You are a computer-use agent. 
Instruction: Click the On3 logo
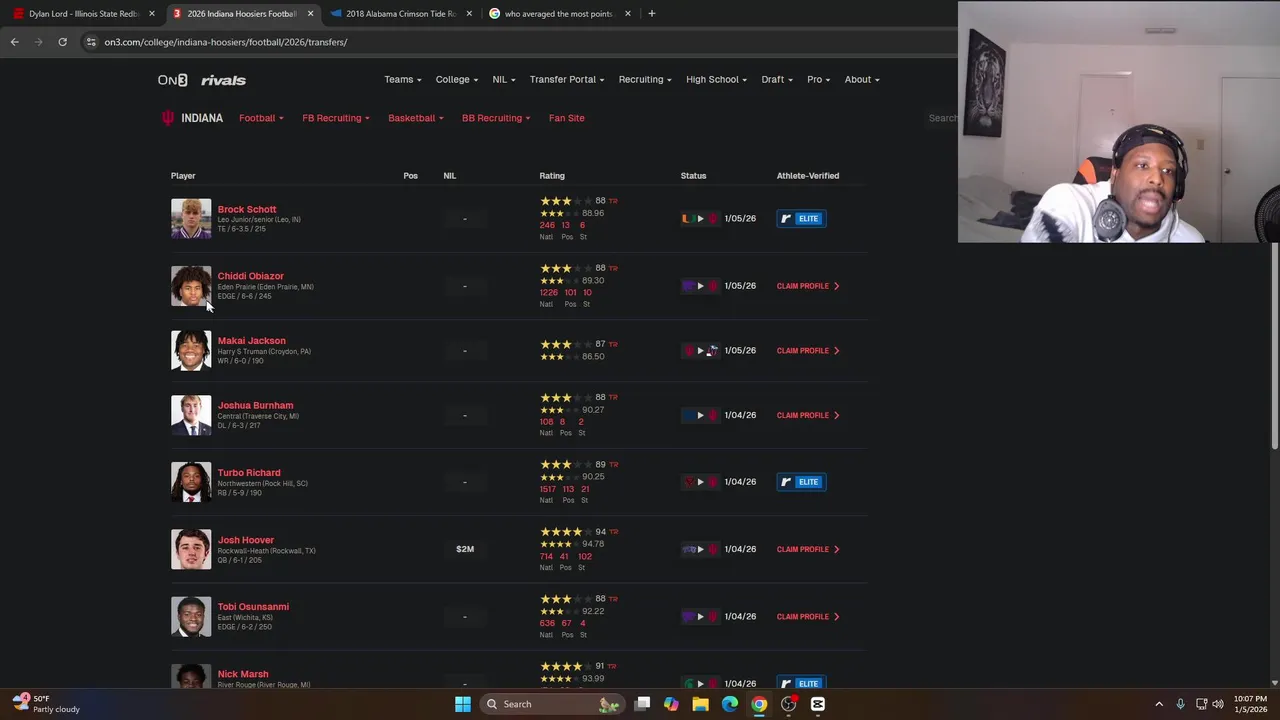172,80
